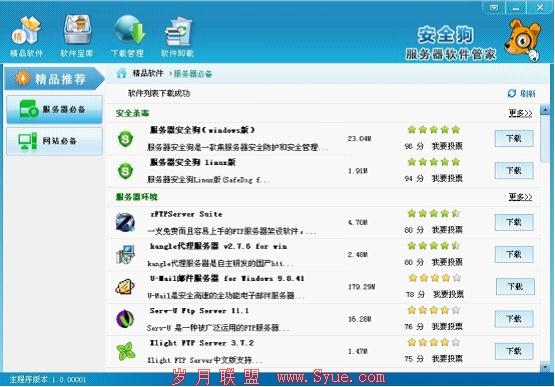This screenshot has height=387, width=555.
Task: Open 更多>> for 安全杀毒 section
Action: click(520, 113)
